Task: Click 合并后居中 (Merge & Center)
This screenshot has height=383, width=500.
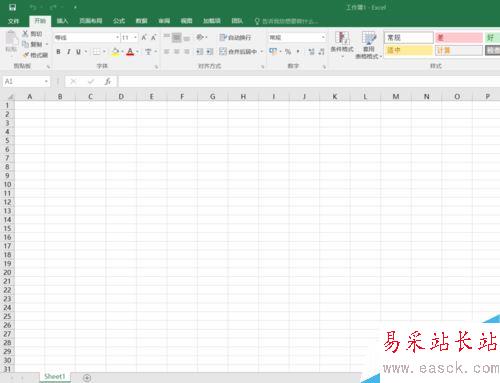Action: point(238,52)
